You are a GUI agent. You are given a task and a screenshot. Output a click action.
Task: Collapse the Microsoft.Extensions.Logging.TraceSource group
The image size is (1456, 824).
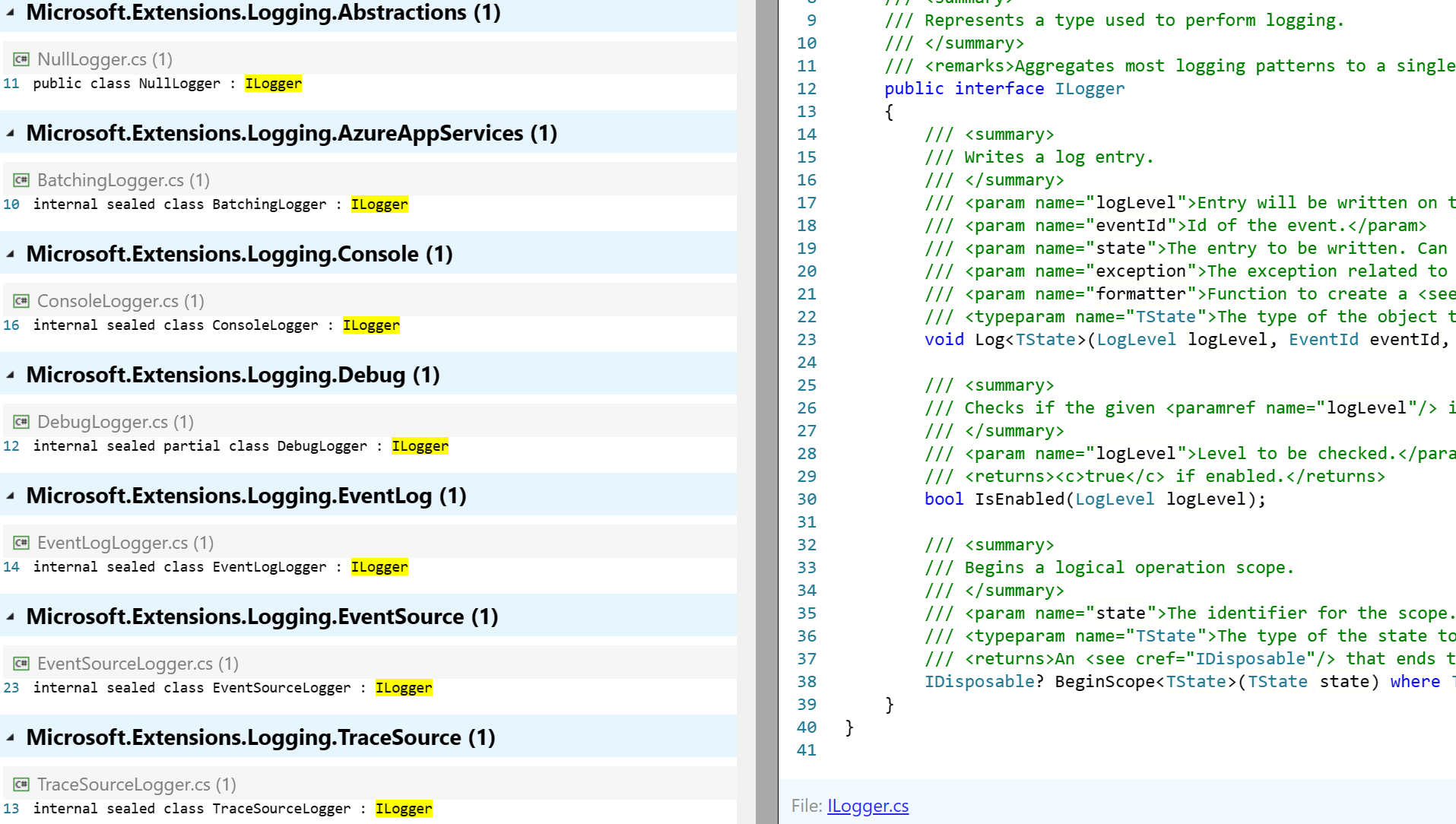pos(11,738)
